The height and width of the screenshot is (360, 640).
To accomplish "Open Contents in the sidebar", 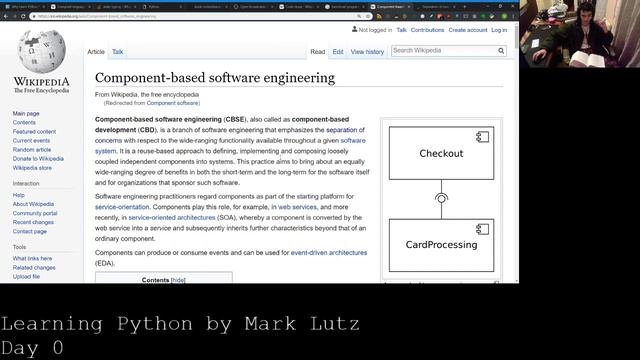I will [x=24, y=122].
